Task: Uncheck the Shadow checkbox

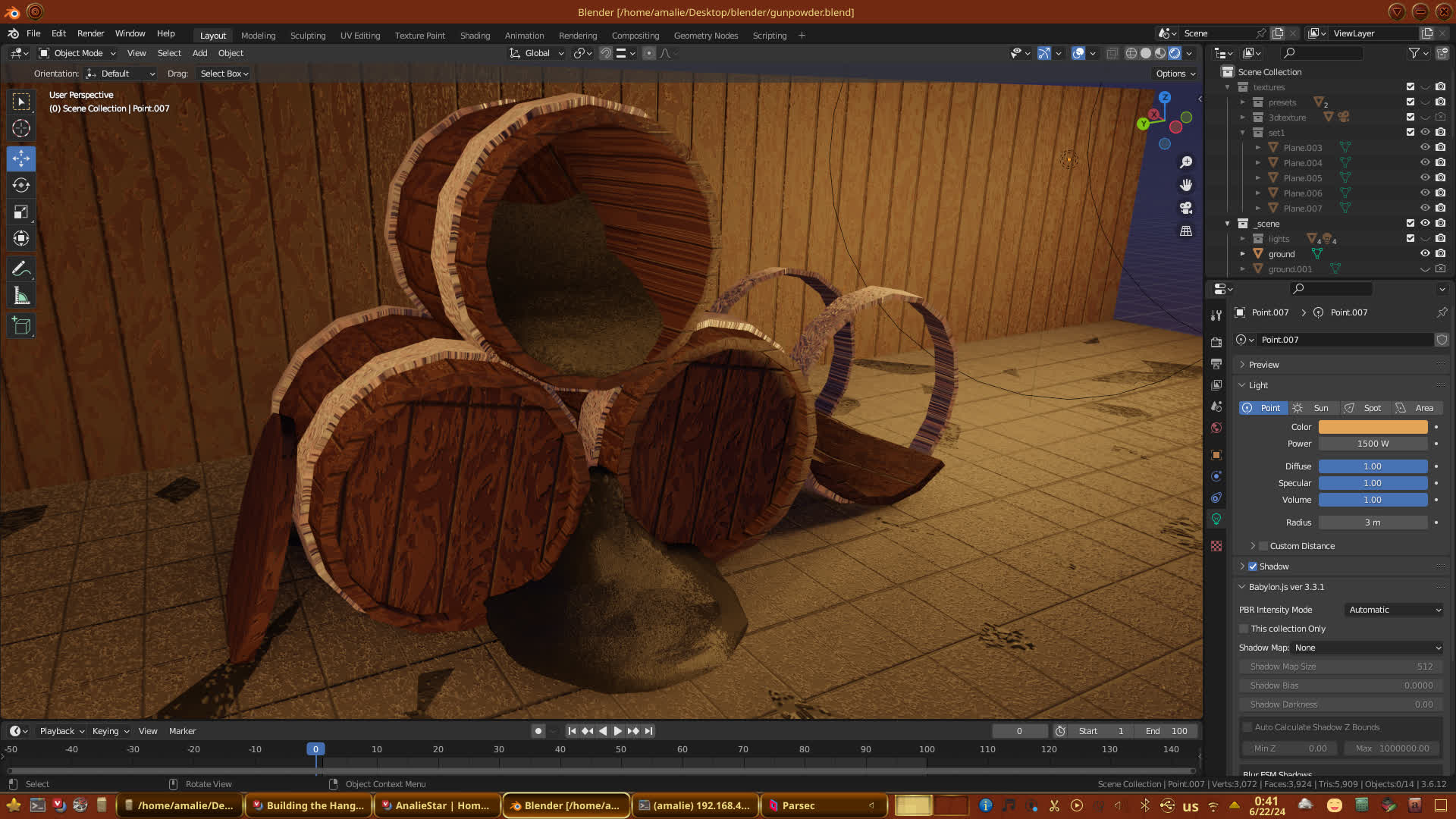Action: click(1253, 566)
